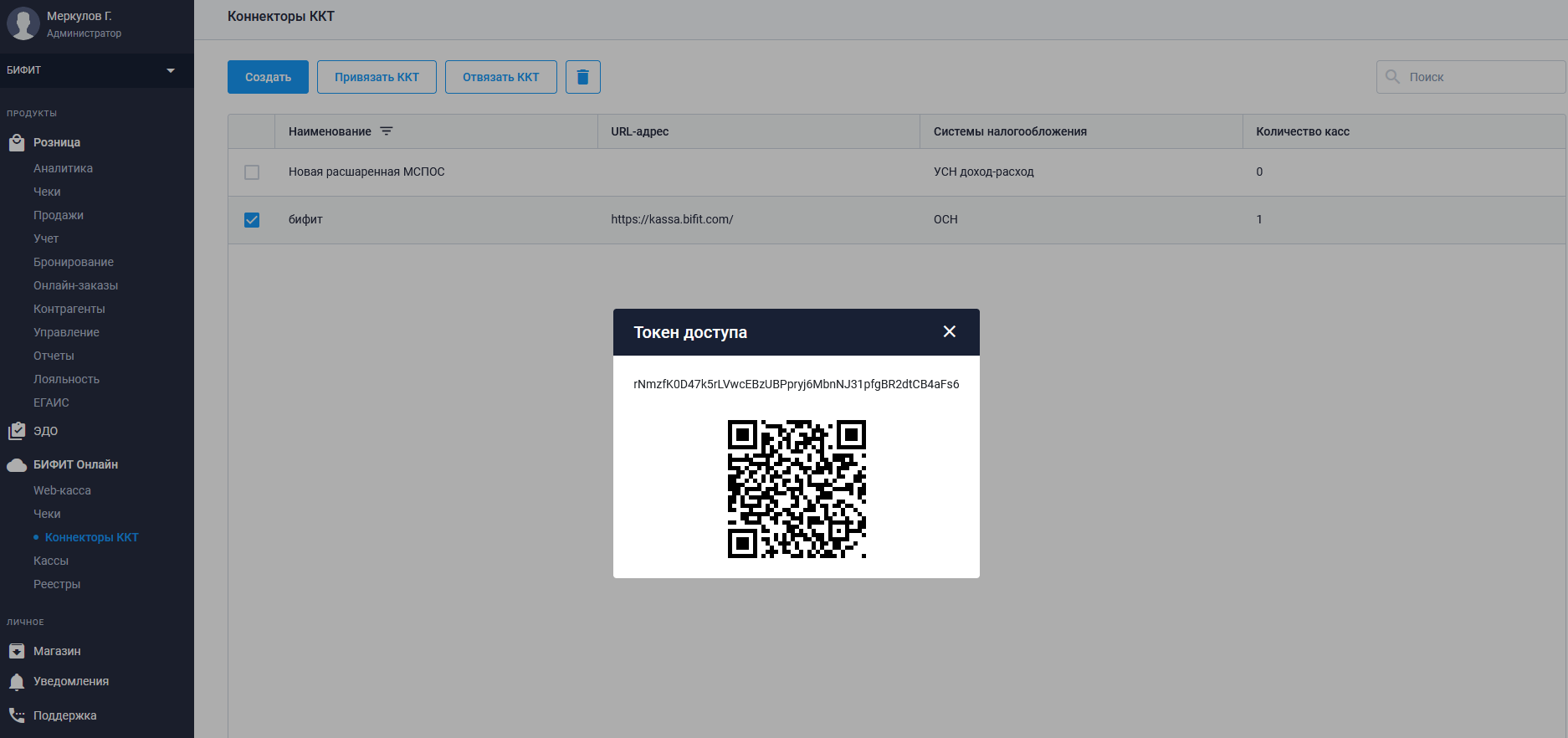Open Управление in sidebar
This screenshot has height=738, width=1568.
click(x=66, y=332)
